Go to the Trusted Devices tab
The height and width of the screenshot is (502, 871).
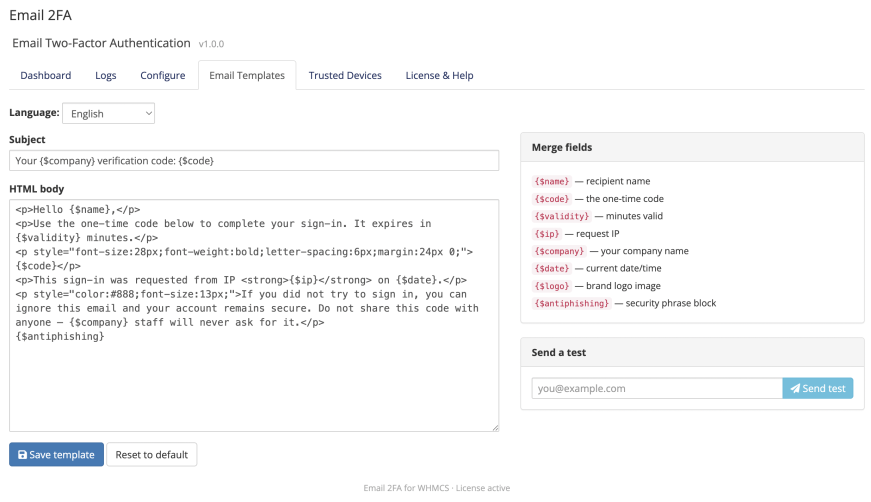[345, 76]
